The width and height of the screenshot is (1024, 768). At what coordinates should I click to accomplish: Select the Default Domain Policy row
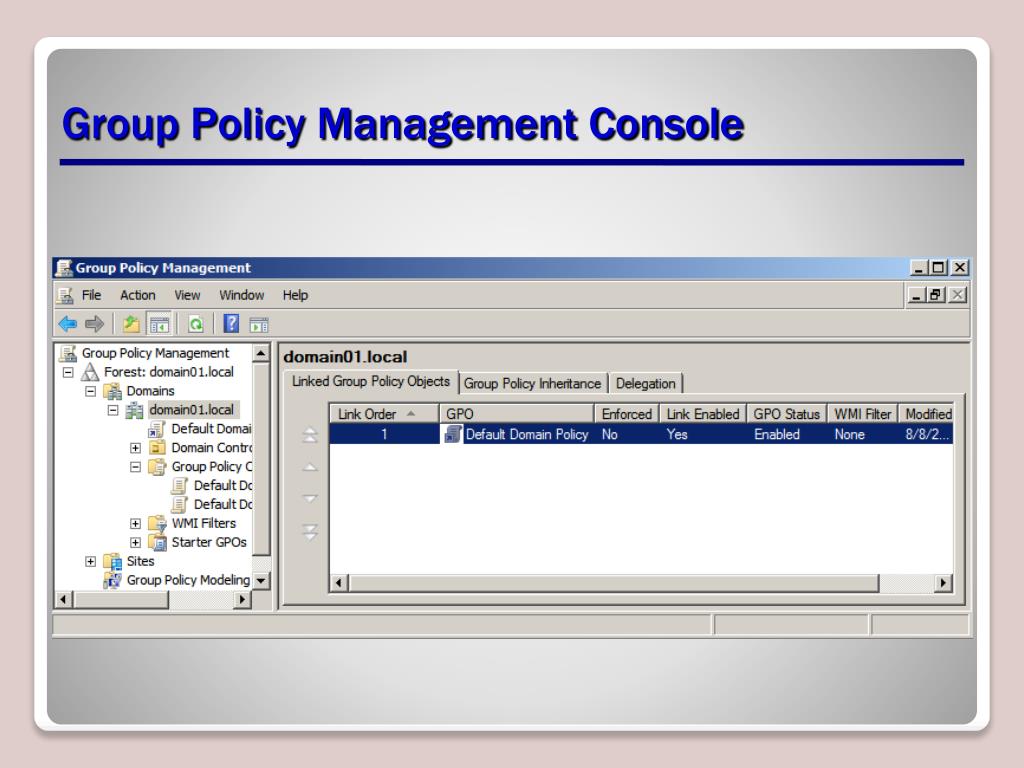(x=641, y=434)
